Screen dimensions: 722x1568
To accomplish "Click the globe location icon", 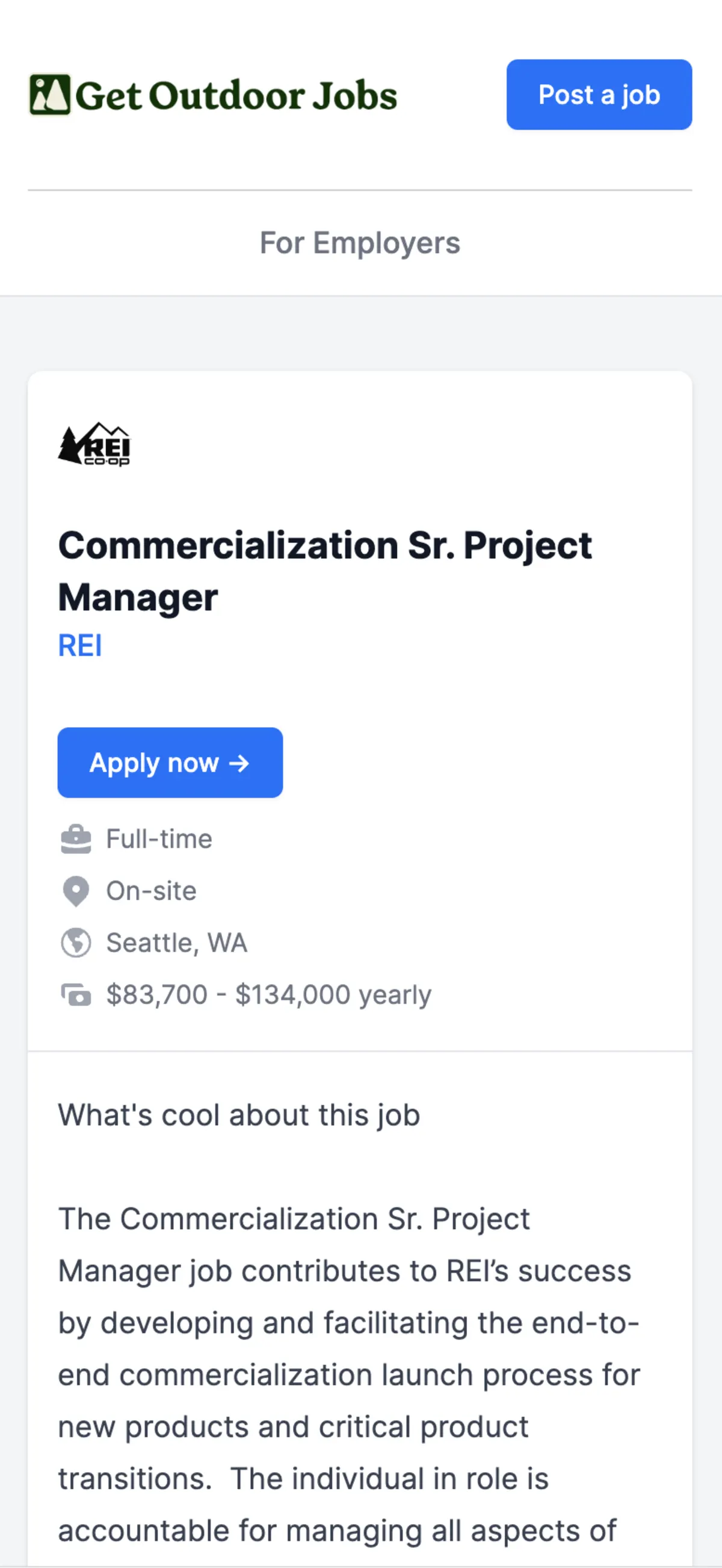I will [76, 943].
